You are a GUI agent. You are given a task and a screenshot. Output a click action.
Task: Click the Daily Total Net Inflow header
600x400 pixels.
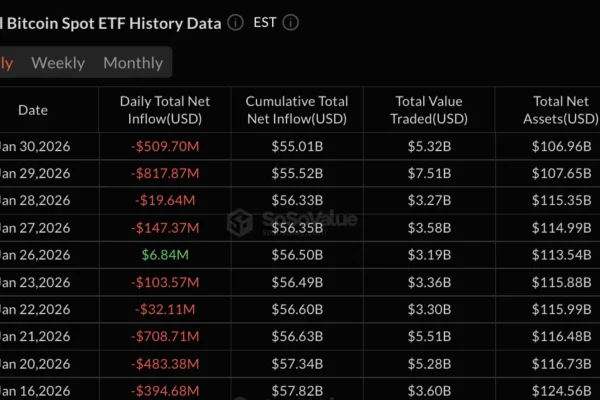pyautogui.click(x=165, y=110)
